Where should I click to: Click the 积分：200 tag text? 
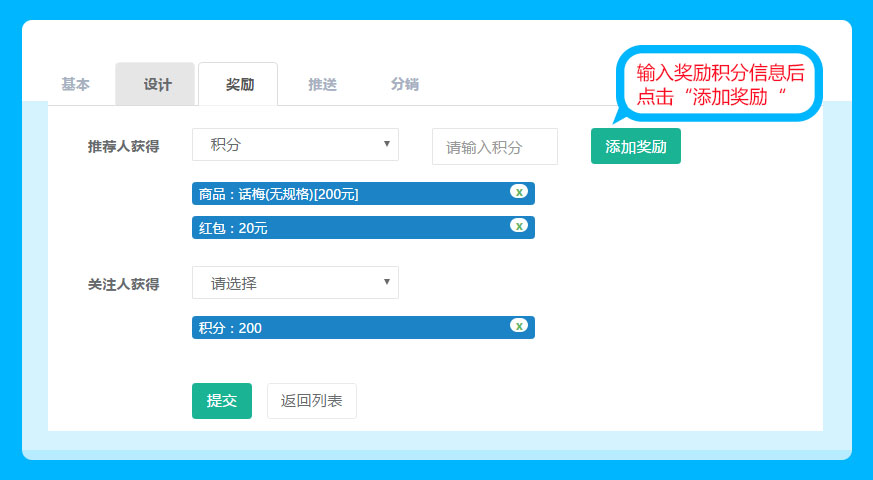230,328
